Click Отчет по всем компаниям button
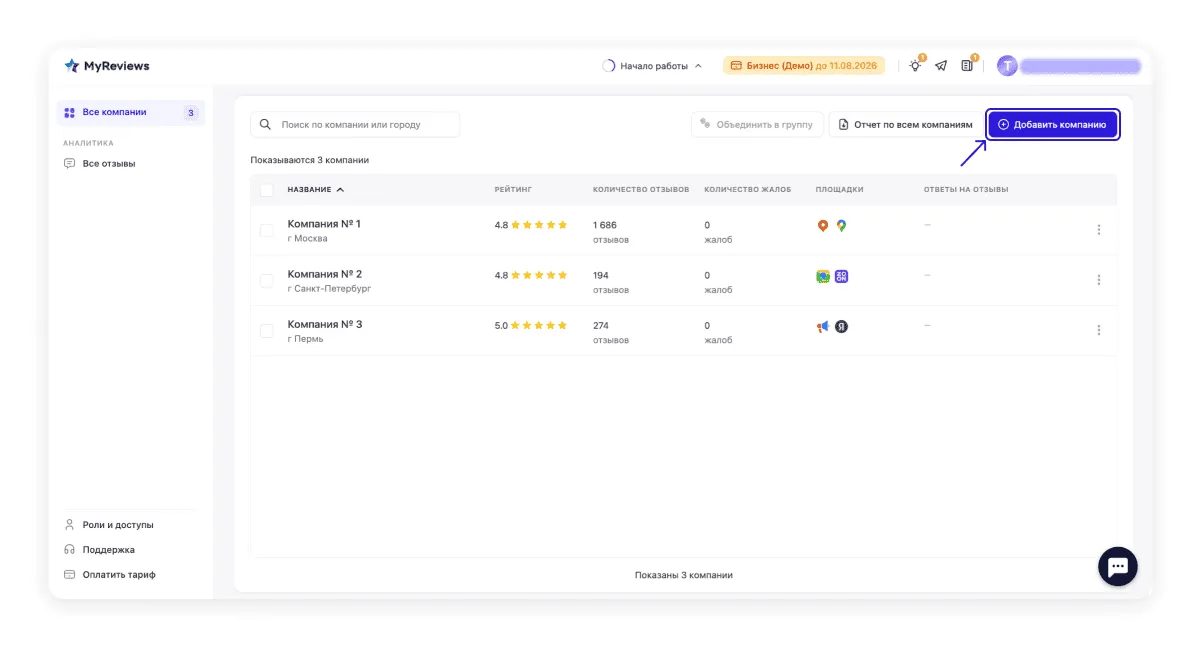This screenshot has width=1200, height=647. 905,125
